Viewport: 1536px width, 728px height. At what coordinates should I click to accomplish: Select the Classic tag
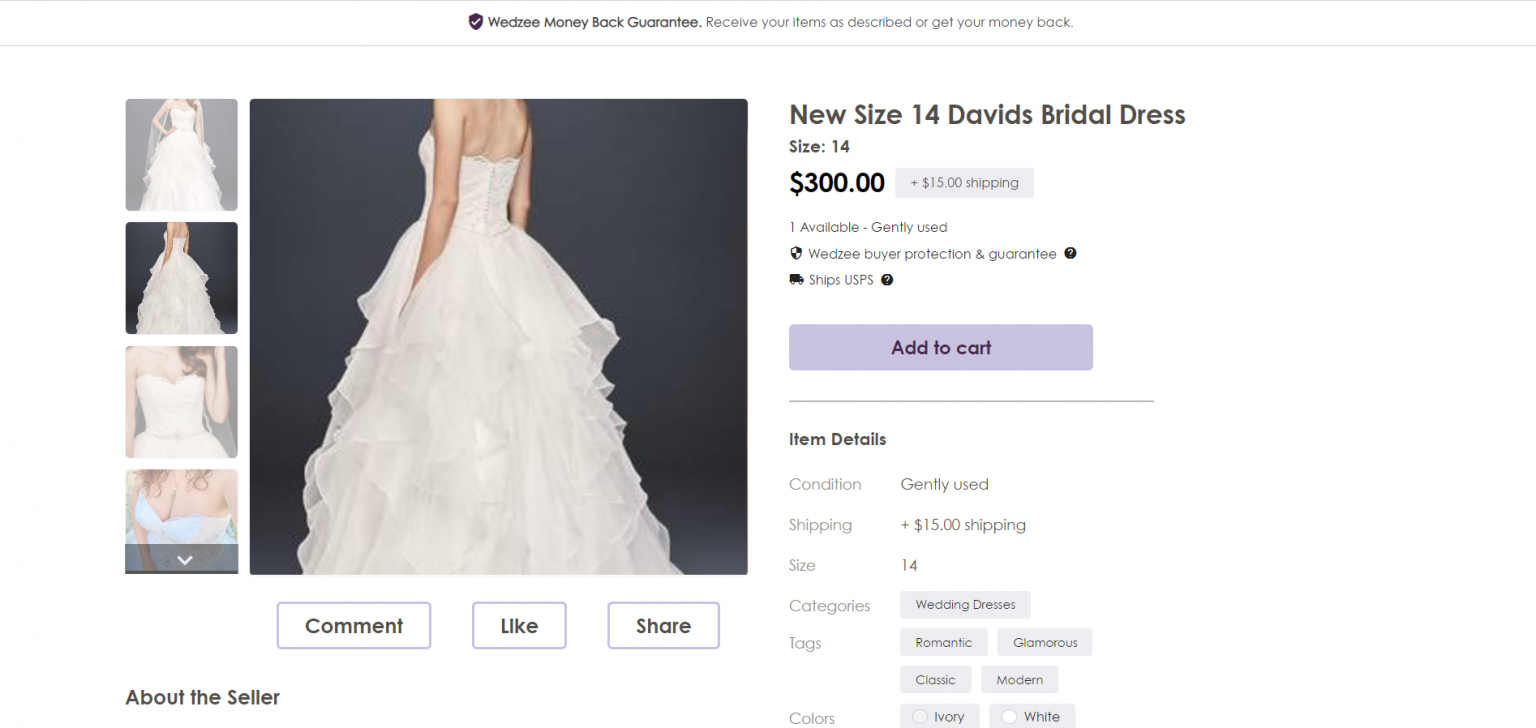935,679
